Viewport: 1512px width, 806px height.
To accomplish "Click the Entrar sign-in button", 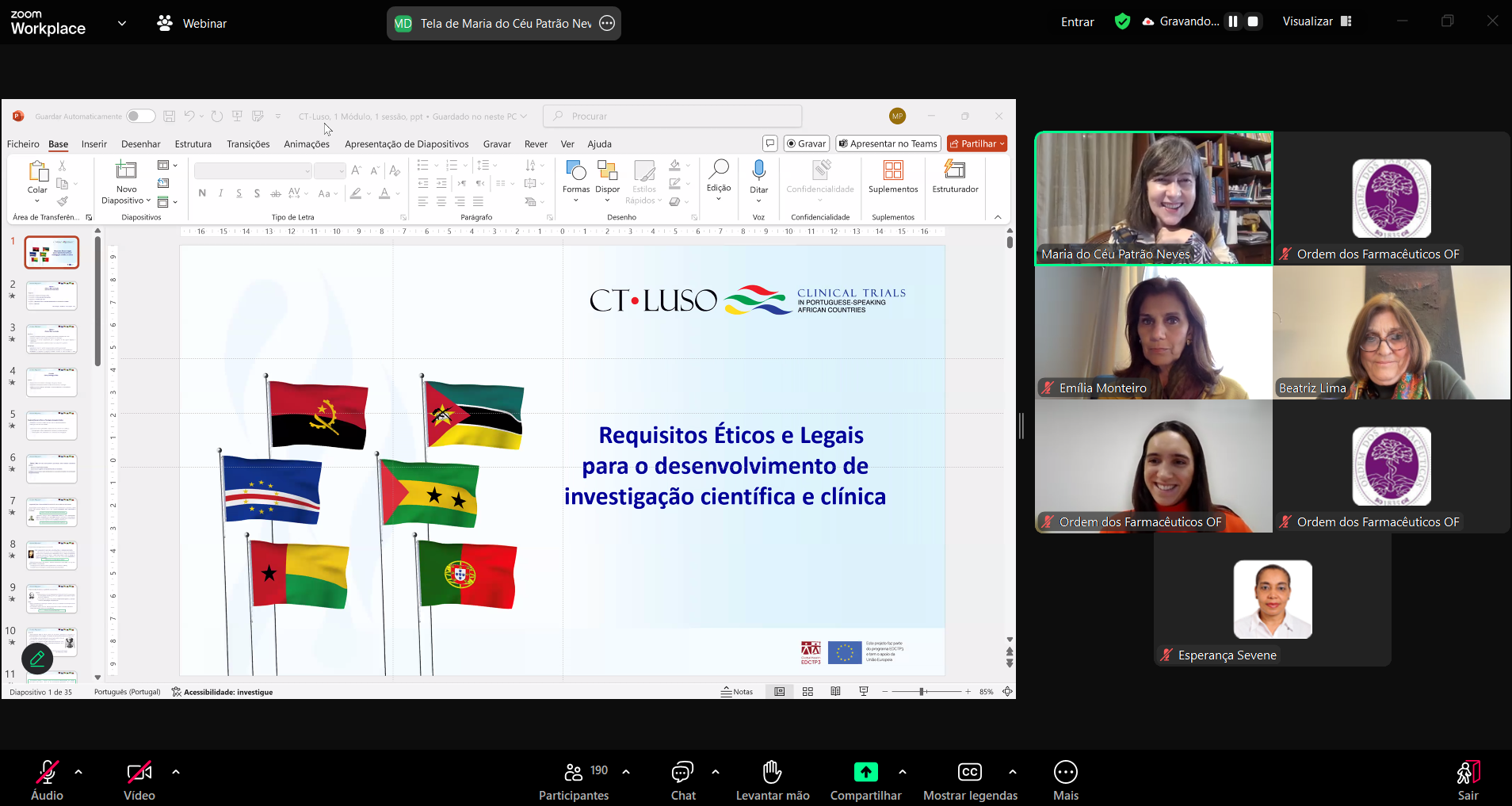I will point(1078,22).
